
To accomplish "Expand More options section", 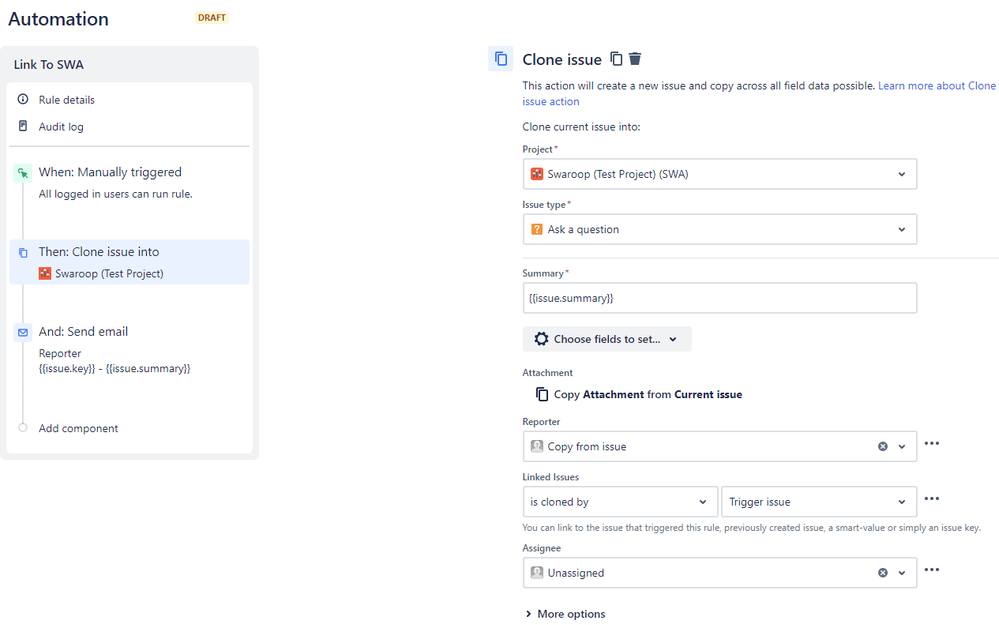I will (565, 614).
